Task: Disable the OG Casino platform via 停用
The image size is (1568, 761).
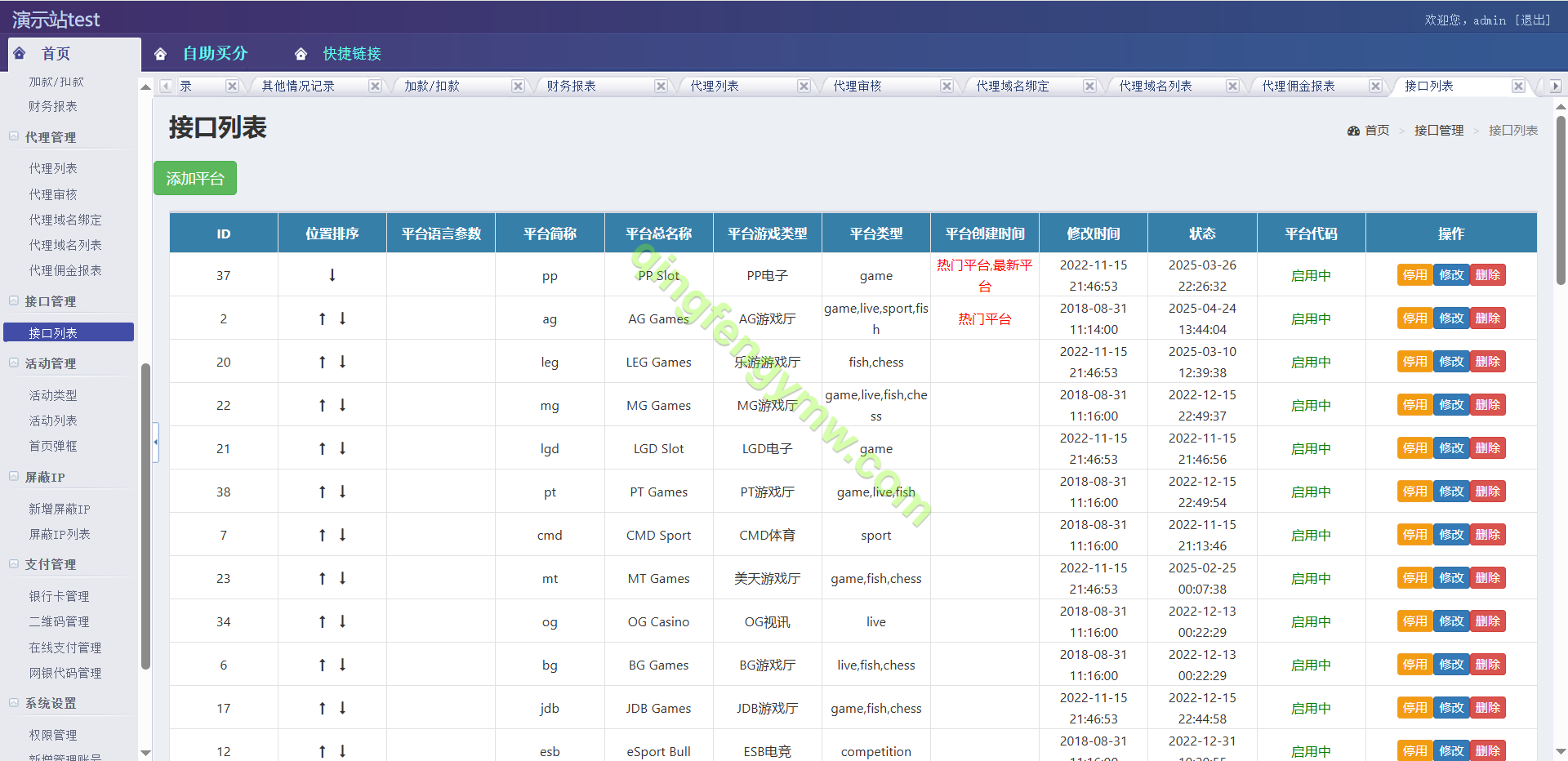Action: 1414,621
